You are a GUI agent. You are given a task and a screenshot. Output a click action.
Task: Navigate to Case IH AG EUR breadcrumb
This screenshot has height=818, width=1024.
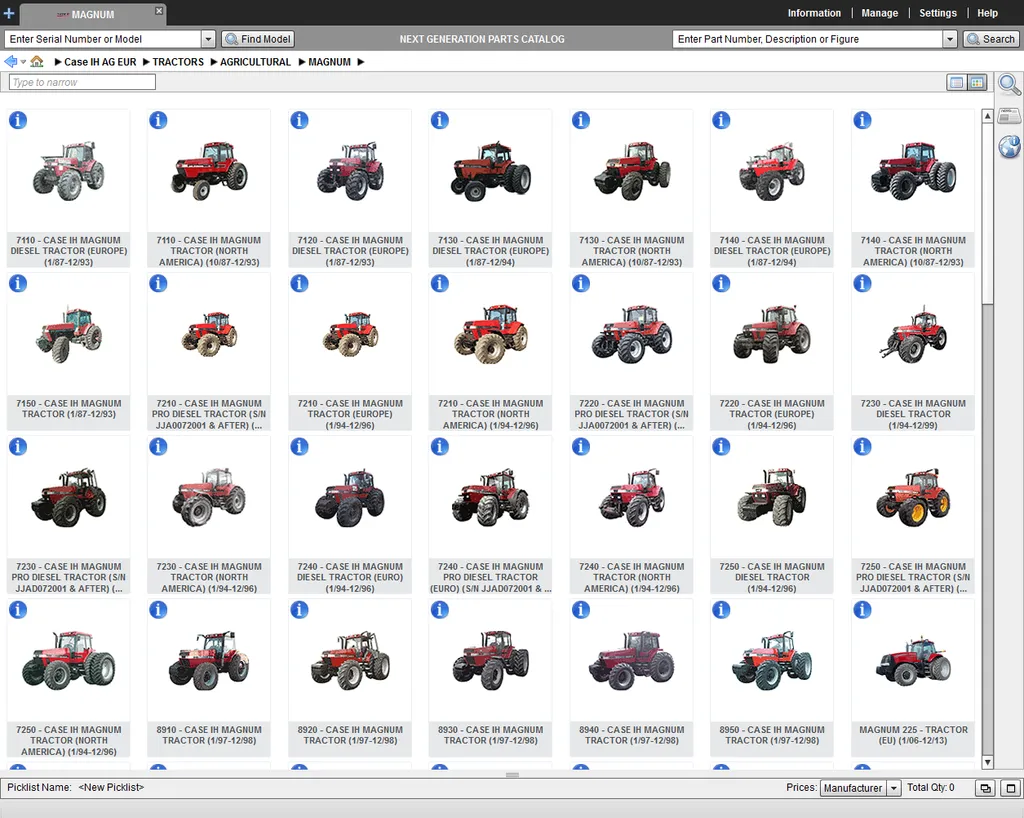coord(100,62)
